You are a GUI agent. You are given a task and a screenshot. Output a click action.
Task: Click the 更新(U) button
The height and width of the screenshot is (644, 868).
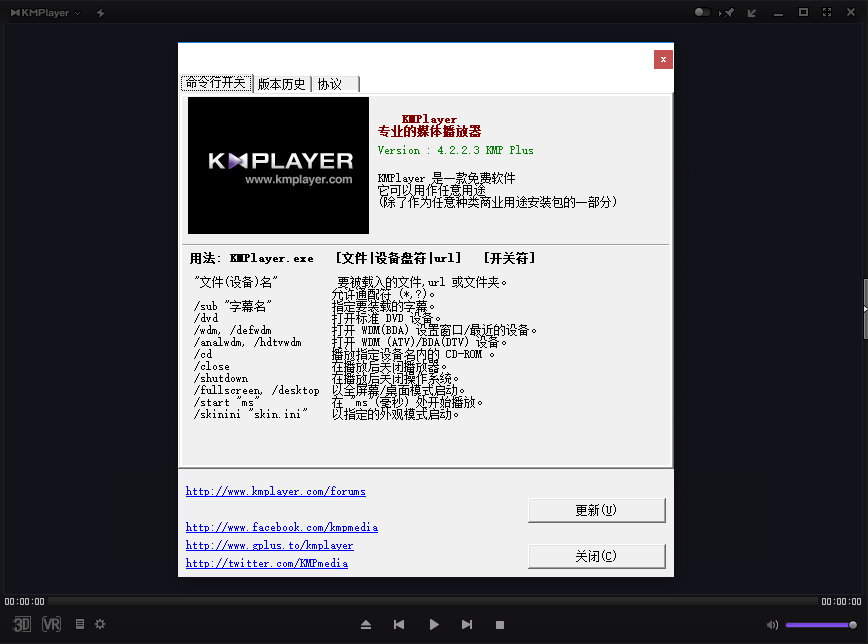(x=596, y=510)
